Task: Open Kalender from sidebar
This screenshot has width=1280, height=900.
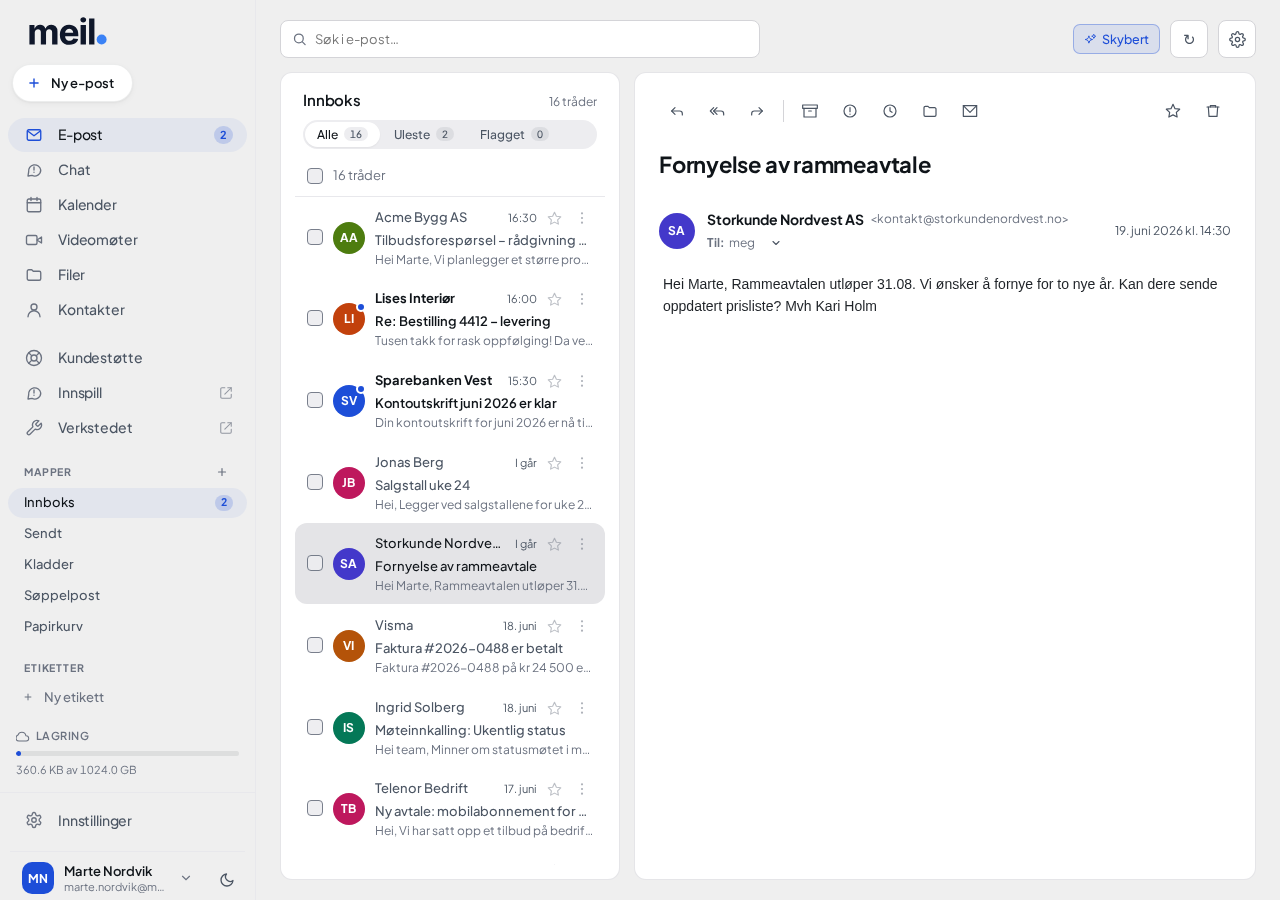Action: 128,205
